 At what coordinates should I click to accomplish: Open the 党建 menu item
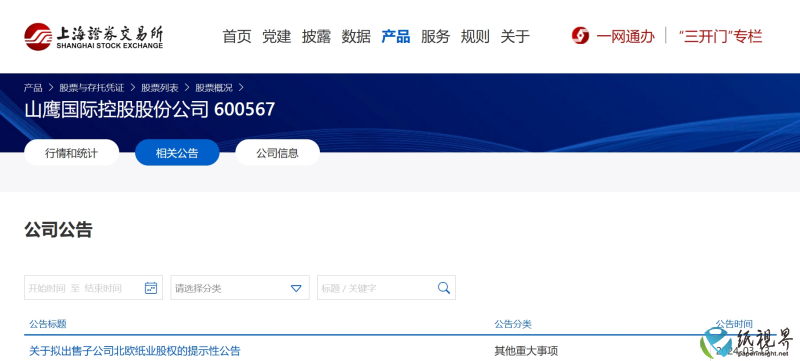(x=277, y=37)
